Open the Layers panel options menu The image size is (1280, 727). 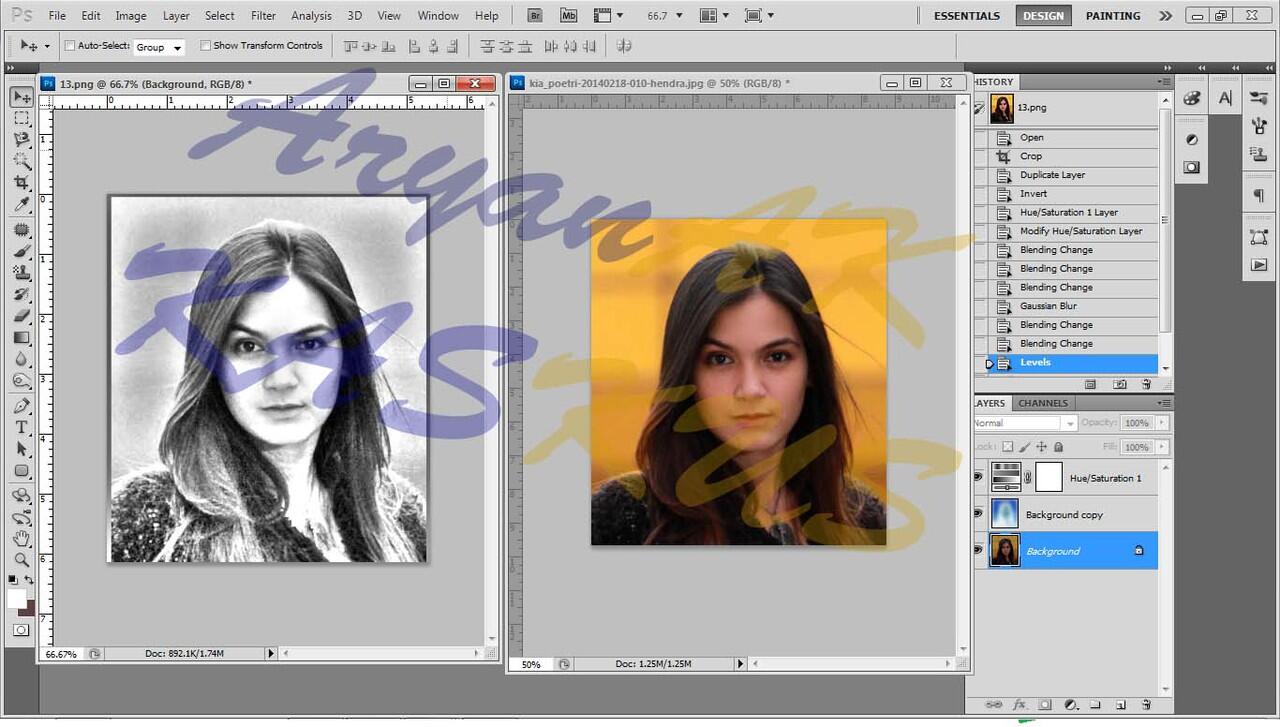(1163, 403)
